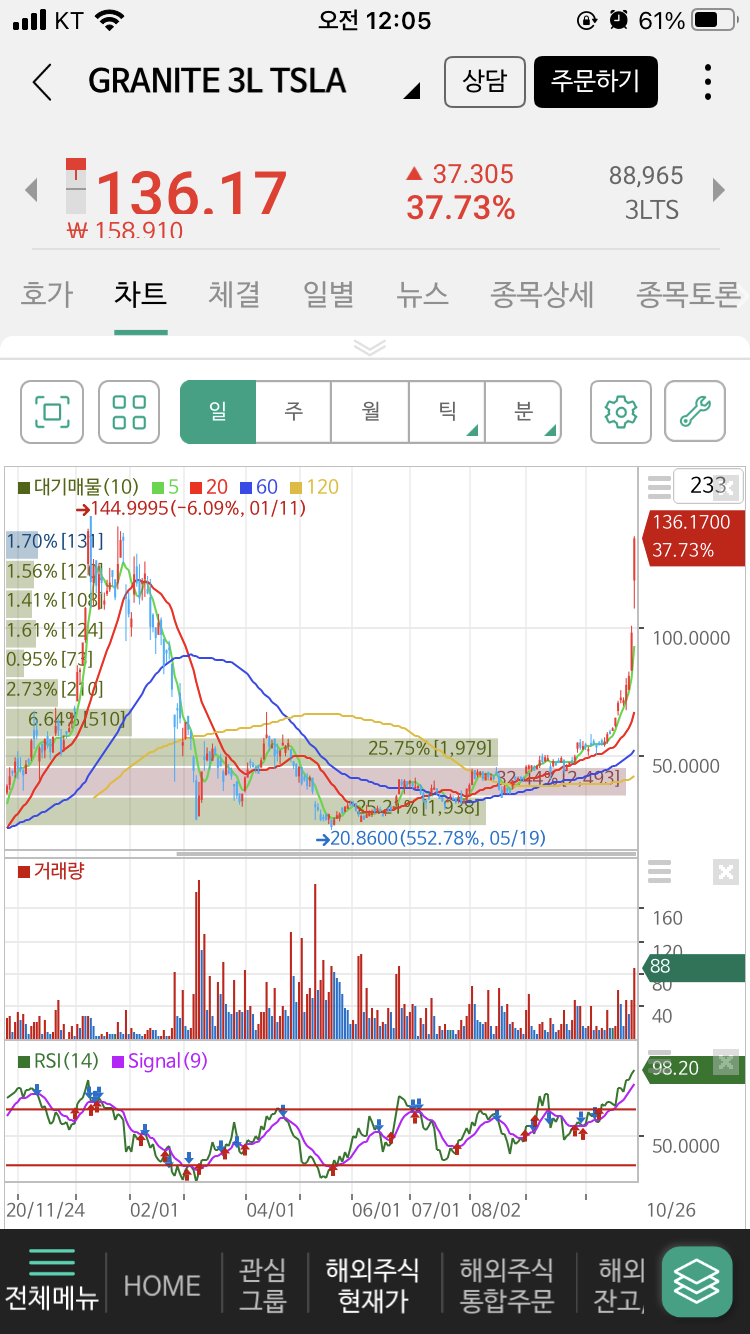Viewport: 750px width, 1334px height.
Task: Tap the 주문하기 order button
Action: click(x=596, y=82)
